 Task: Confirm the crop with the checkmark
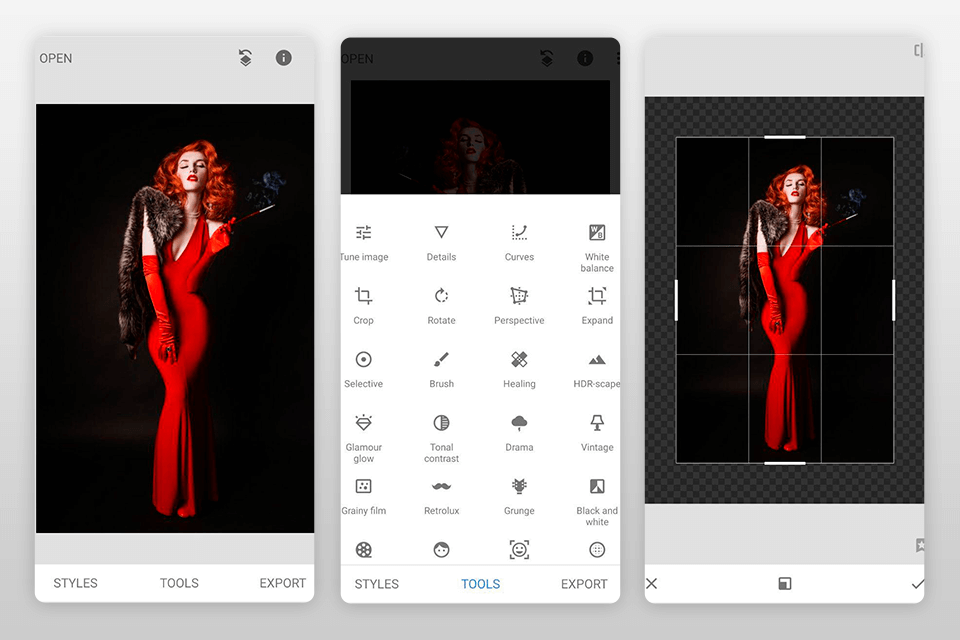click(x=917, y=583)
